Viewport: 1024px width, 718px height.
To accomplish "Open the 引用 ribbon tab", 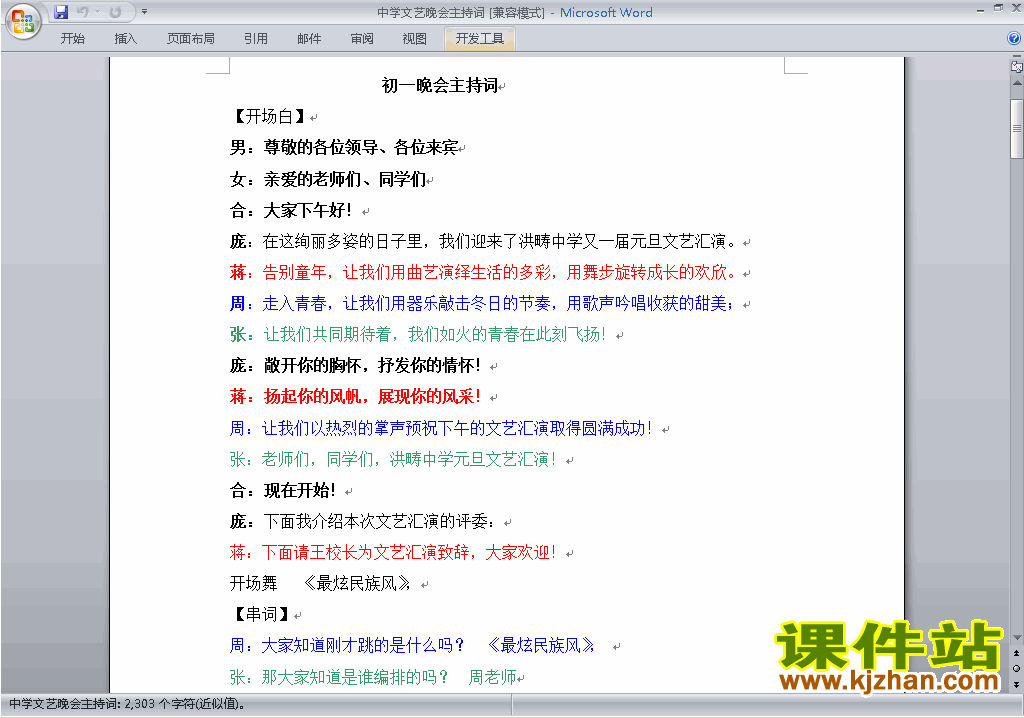I will point(256,39).
